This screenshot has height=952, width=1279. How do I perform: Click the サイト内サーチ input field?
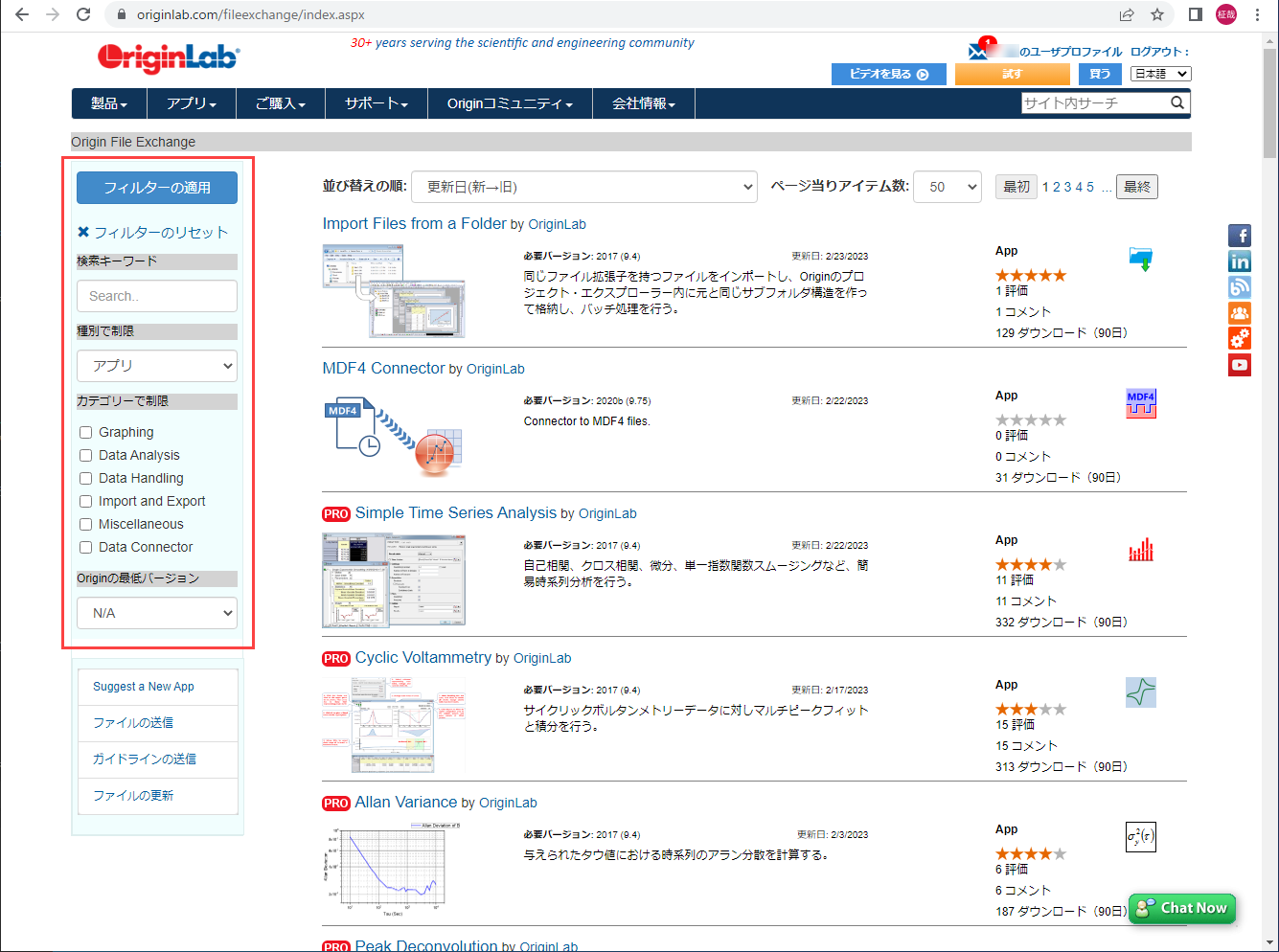1095,102
